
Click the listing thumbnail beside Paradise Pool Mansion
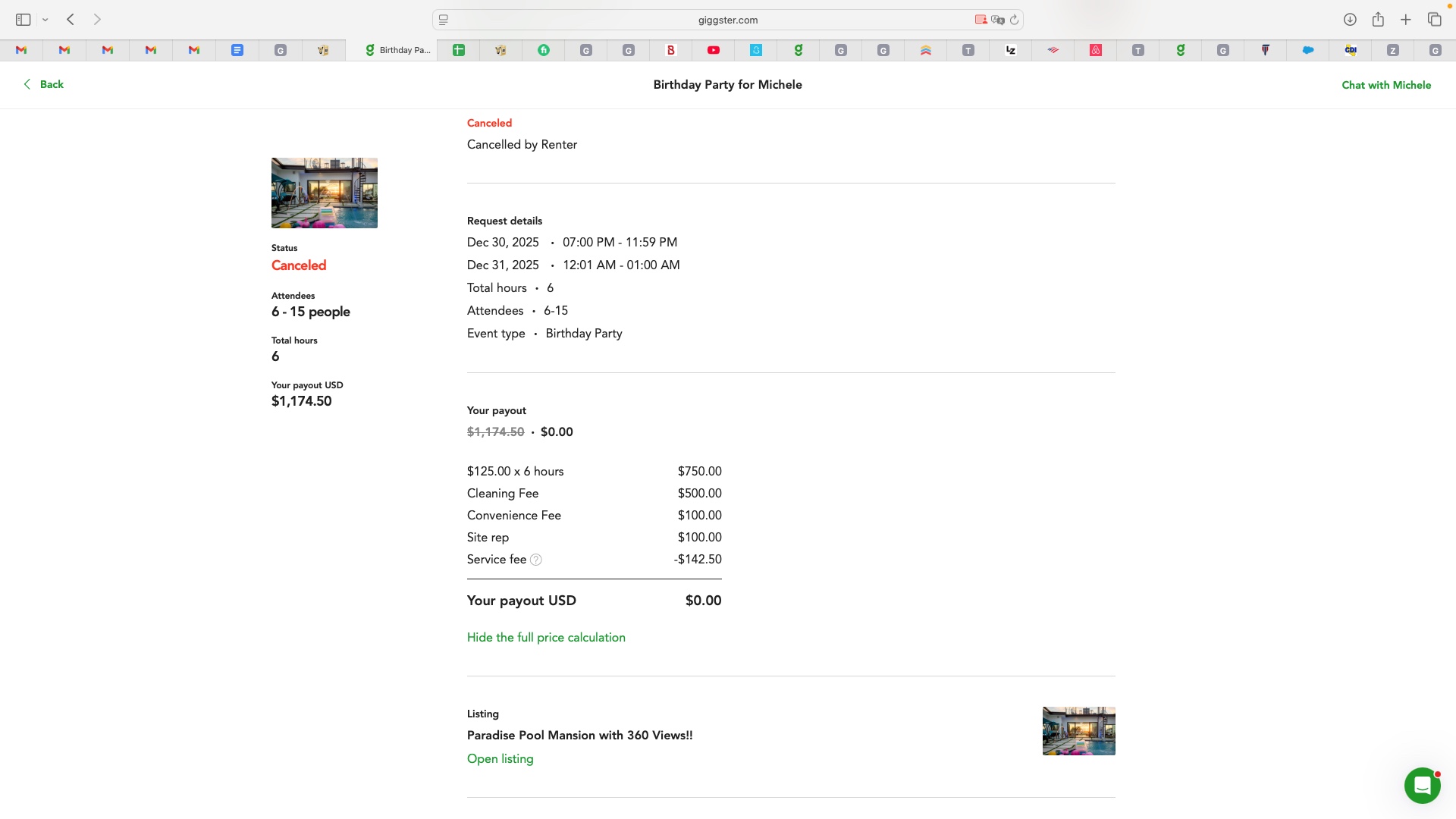coord(1078,731)
